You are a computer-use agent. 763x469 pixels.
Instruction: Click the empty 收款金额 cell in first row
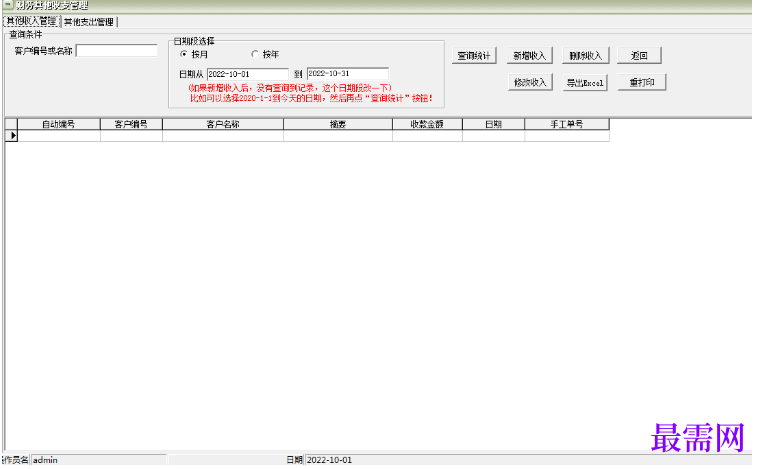427,136
